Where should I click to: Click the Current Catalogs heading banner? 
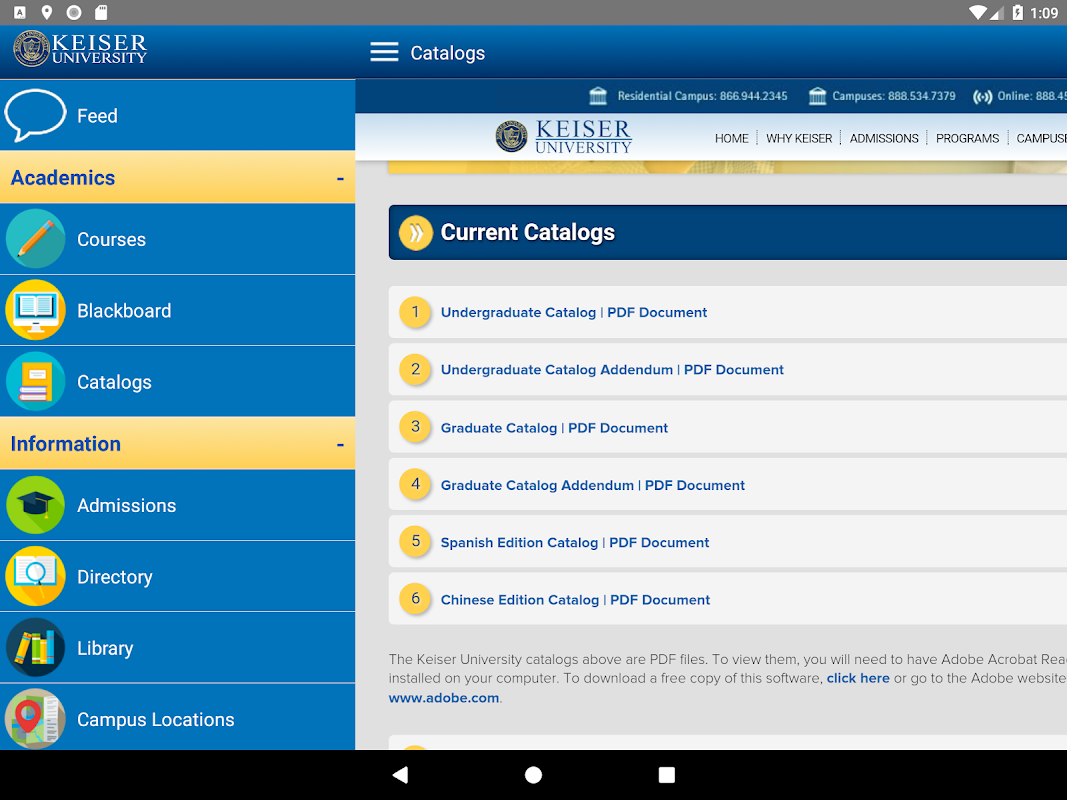(x=727, y=233)
